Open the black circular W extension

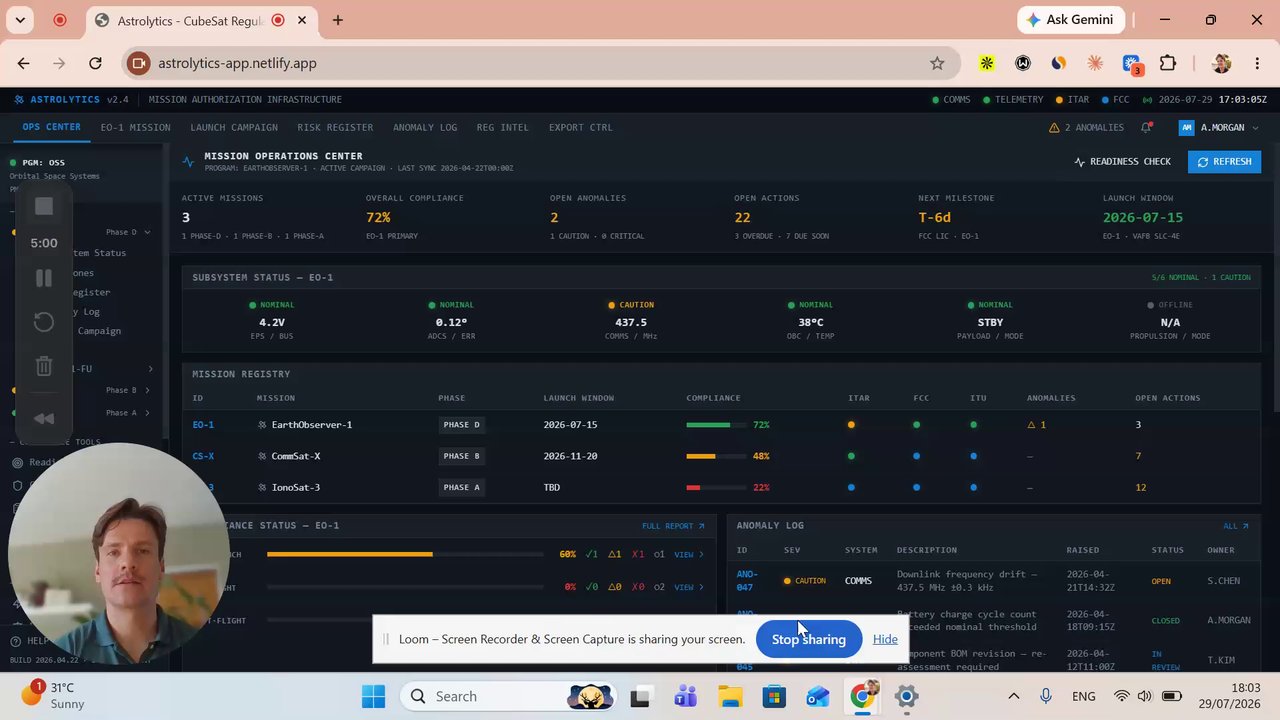click(1023, 63)
